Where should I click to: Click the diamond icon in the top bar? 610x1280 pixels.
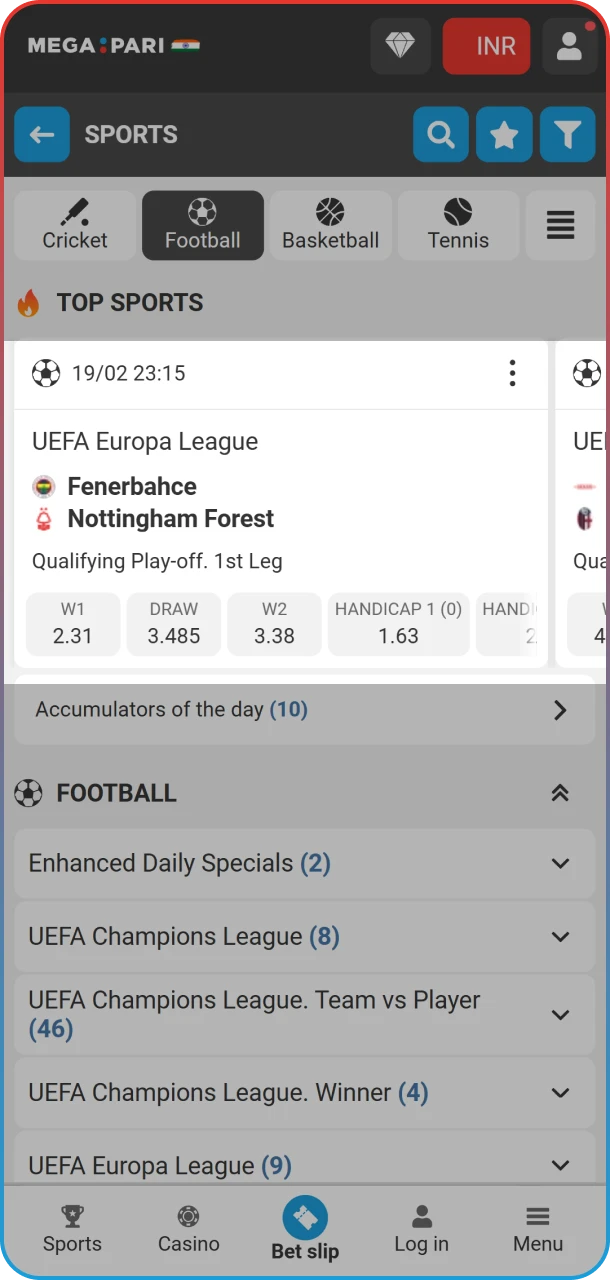tap(400, 46)
